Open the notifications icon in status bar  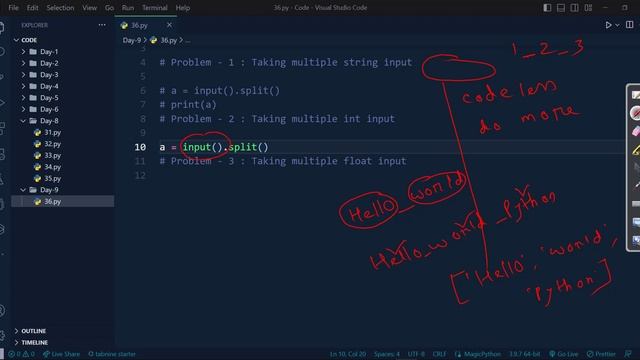628,354
